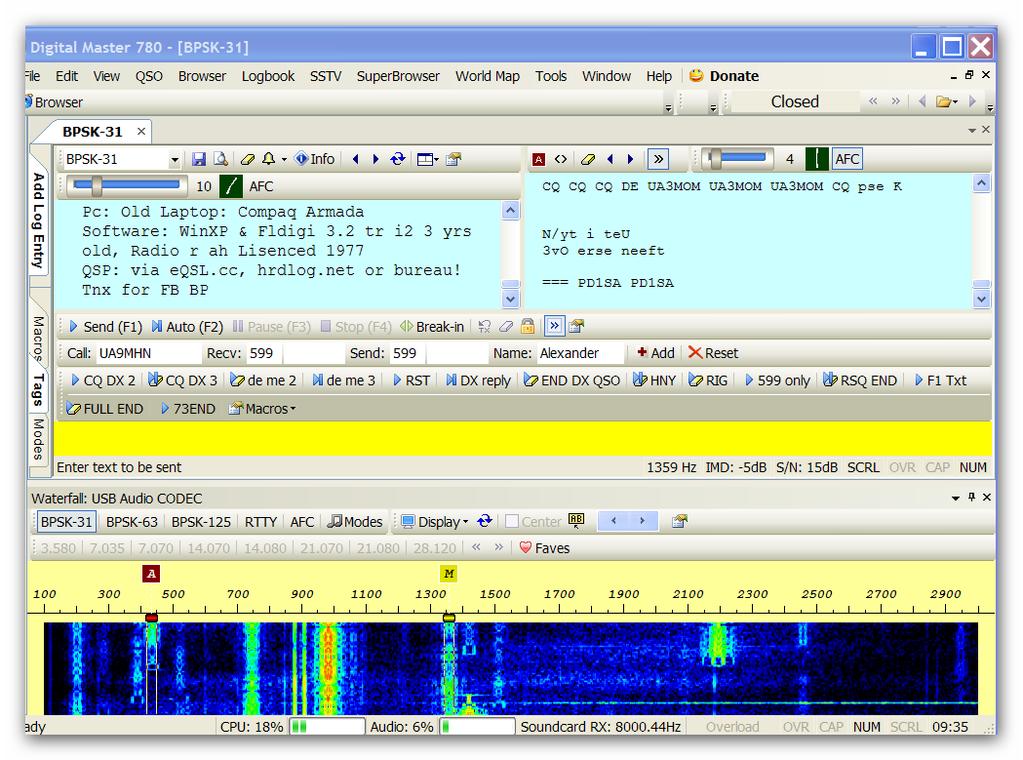The height and width of the screenshot is (760, 1023).
Task: Click the Add log button
Action: pyautogui.click(x=655, y=353)
